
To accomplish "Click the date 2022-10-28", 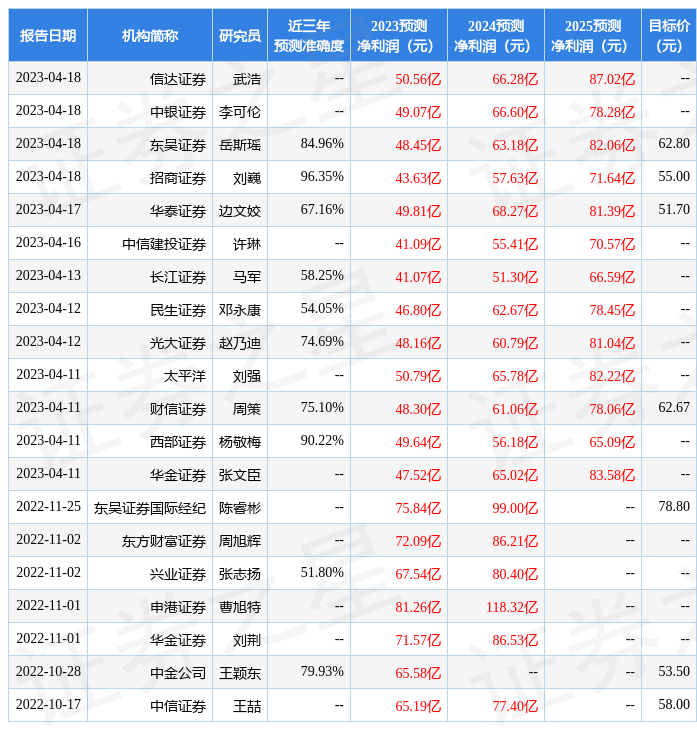I will pos(48,672).
